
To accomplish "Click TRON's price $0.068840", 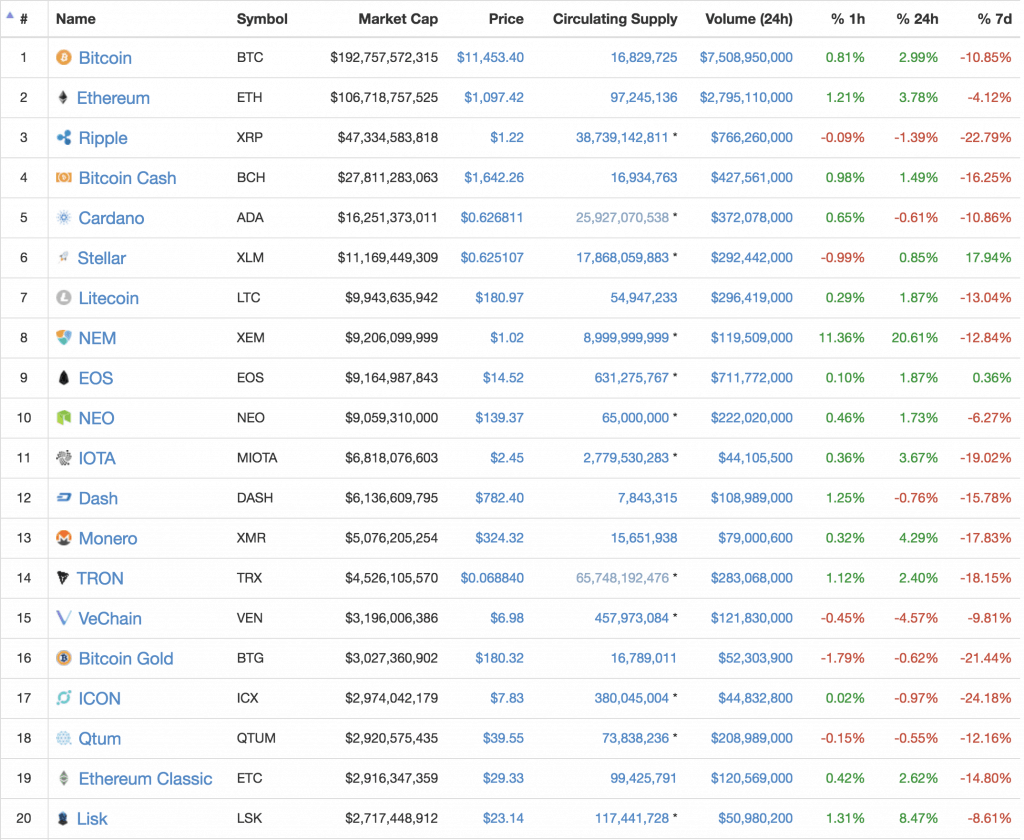I will tap(492, 578).
